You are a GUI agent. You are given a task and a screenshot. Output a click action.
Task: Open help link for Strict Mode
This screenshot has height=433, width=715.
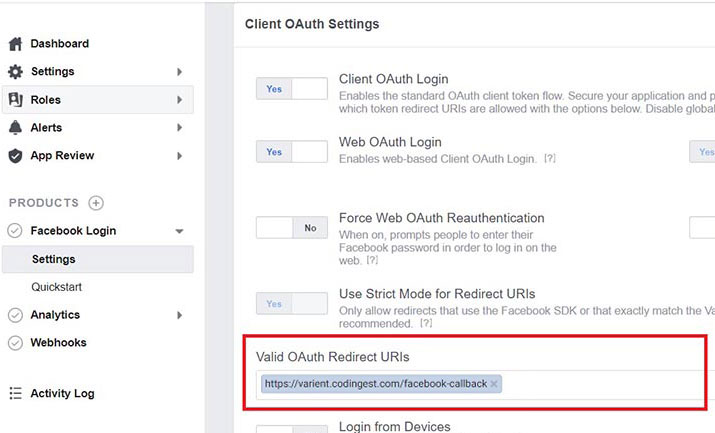click(425, 324)
